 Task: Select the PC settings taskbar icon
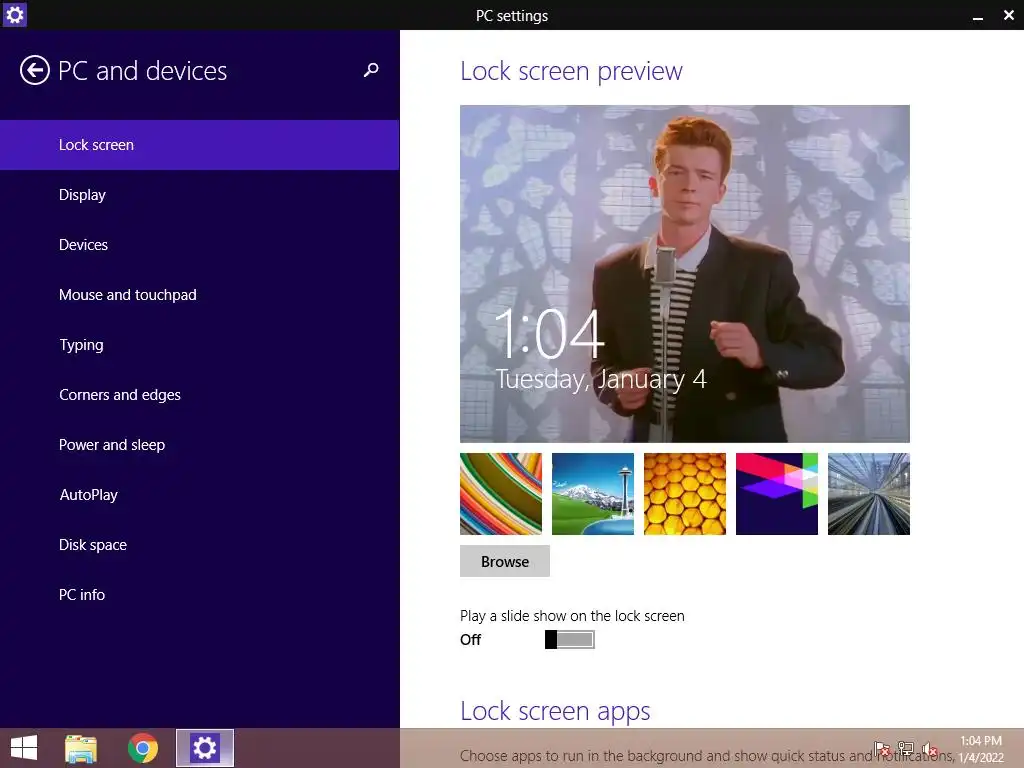(x=204, y=748)
